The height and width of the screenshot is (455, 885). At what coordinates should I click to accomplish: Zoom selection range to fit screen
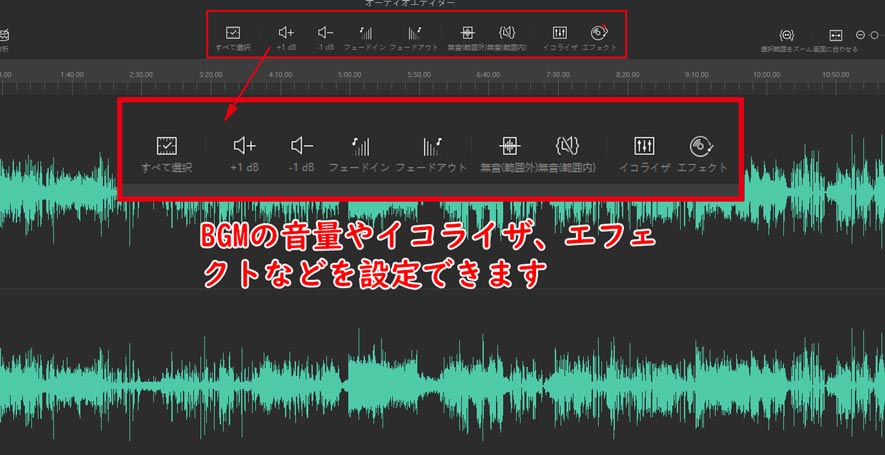[x=787, y=36]
